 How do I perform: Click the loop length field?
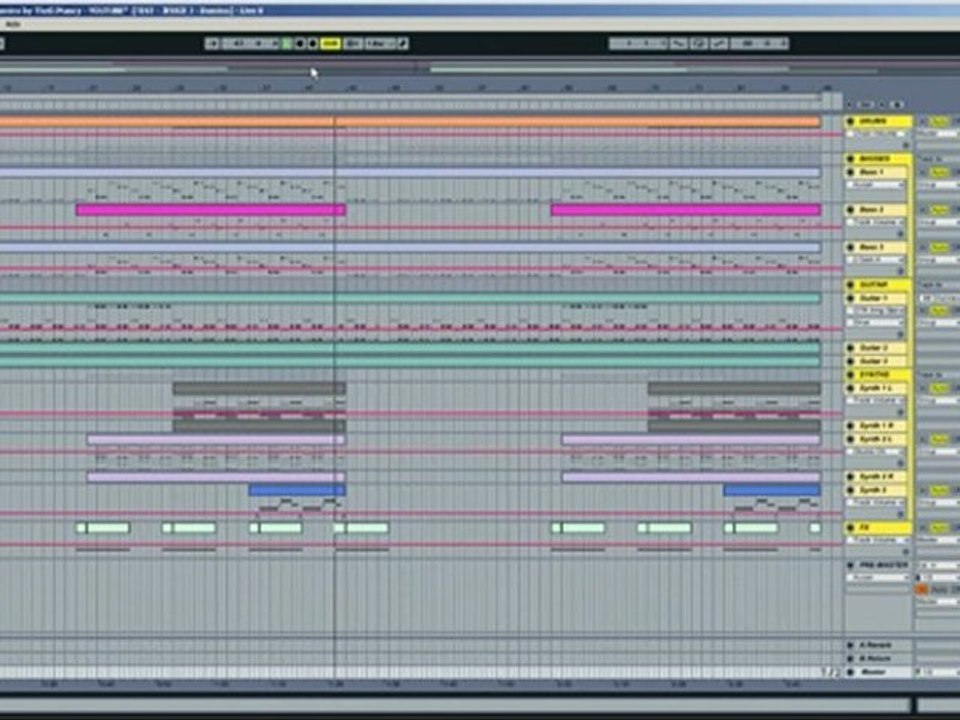point(759,43)
